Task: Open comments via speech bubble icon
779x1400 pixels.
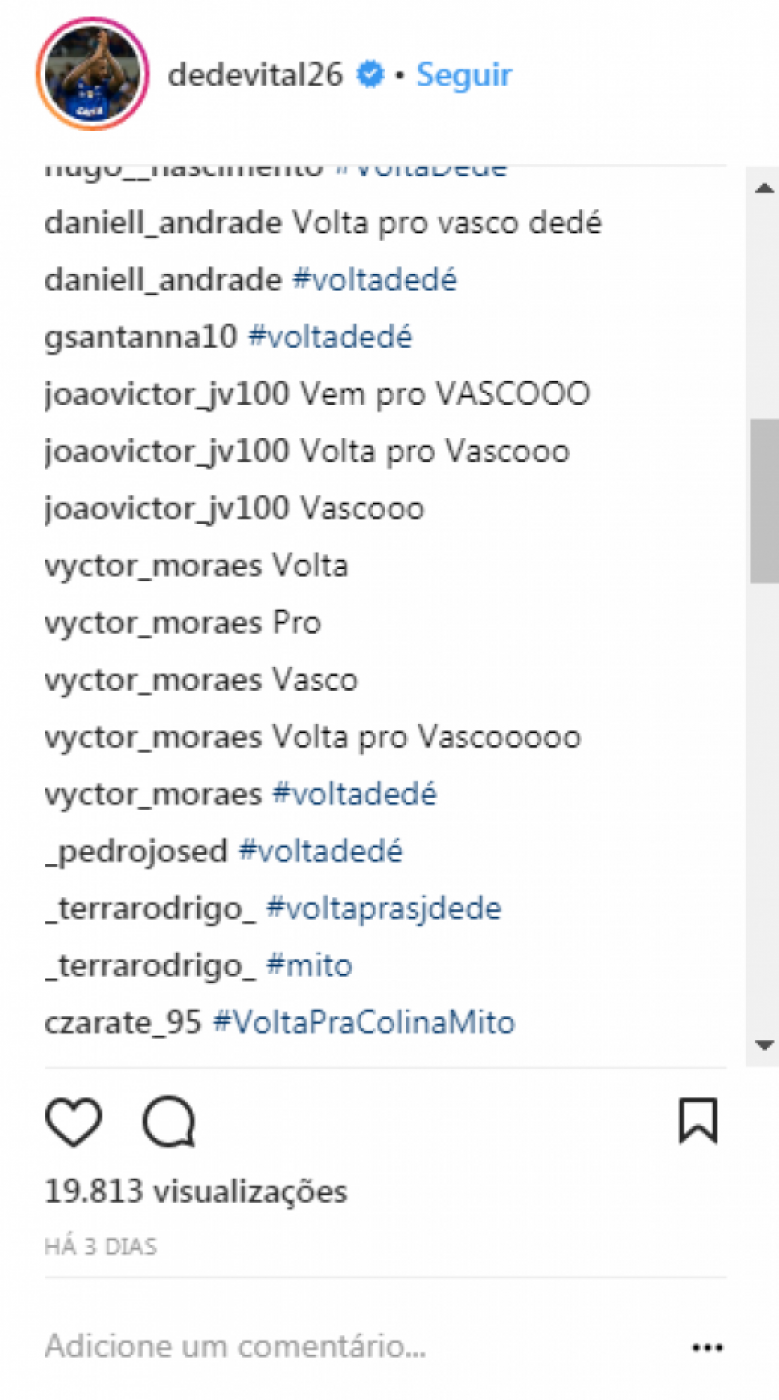Action: point(169,1121)
